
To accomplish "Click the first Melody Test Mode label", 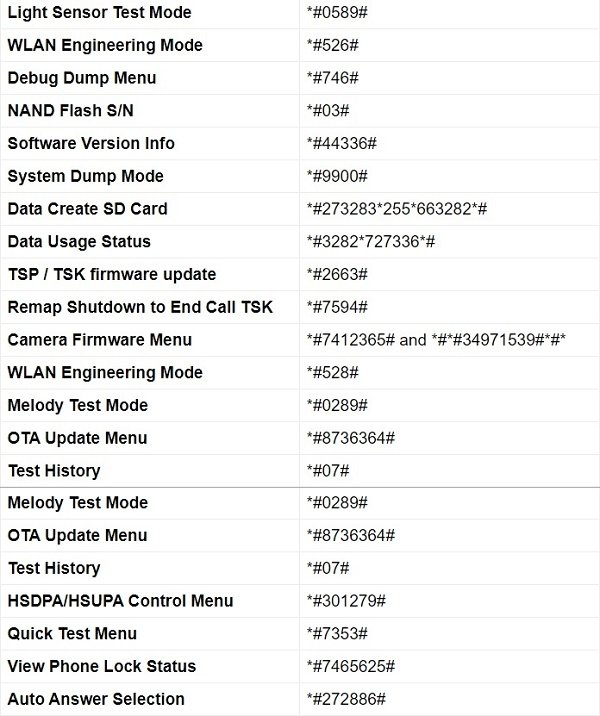I will tap(78, 405).
